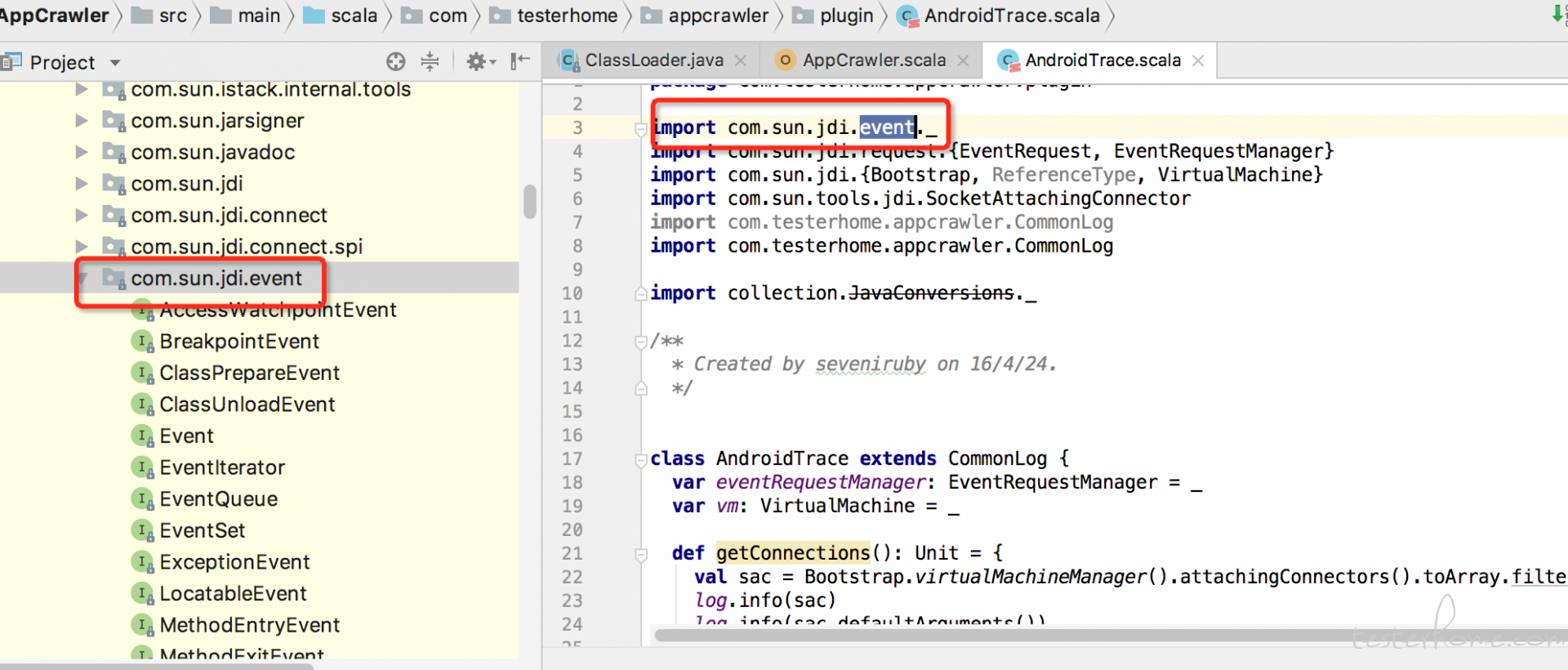Switch to AppCrawler.scala tab
This screenshot has width=1568, height=670.
874,60
